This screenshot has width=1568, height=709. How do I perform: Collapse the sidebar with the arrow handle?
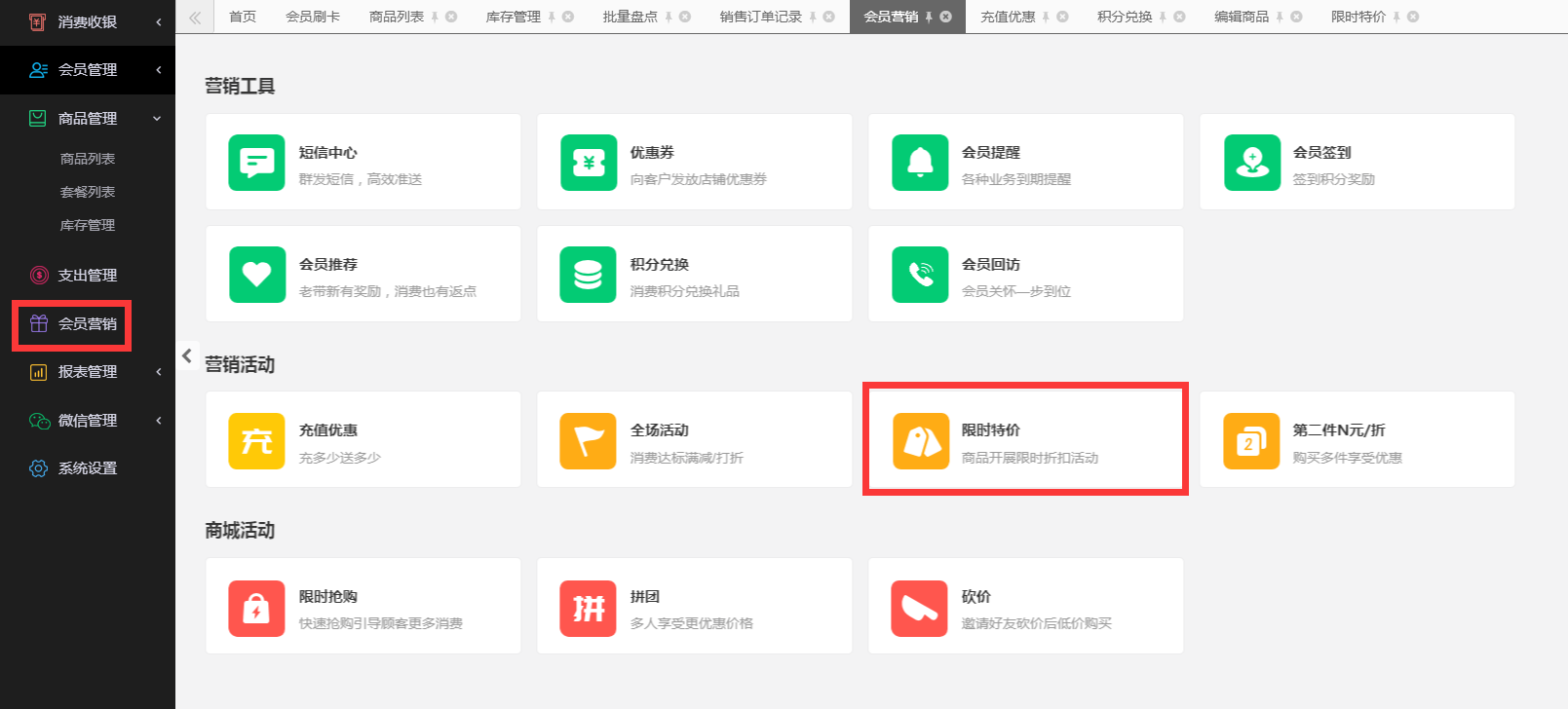pyautogui.click(x=187, y=355)
